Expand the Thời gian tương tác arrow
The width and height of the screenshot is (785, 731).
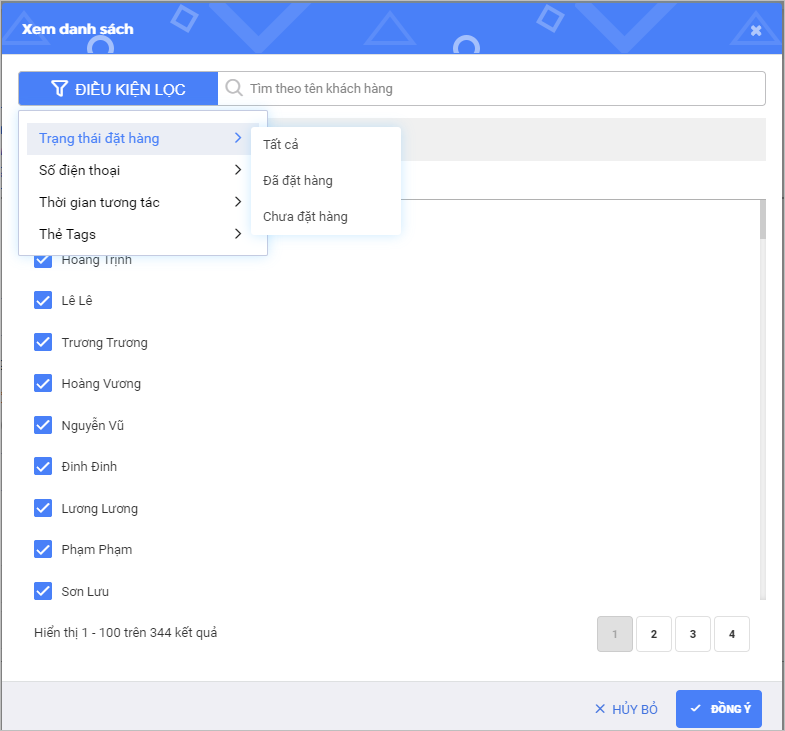tap(238, 202)
